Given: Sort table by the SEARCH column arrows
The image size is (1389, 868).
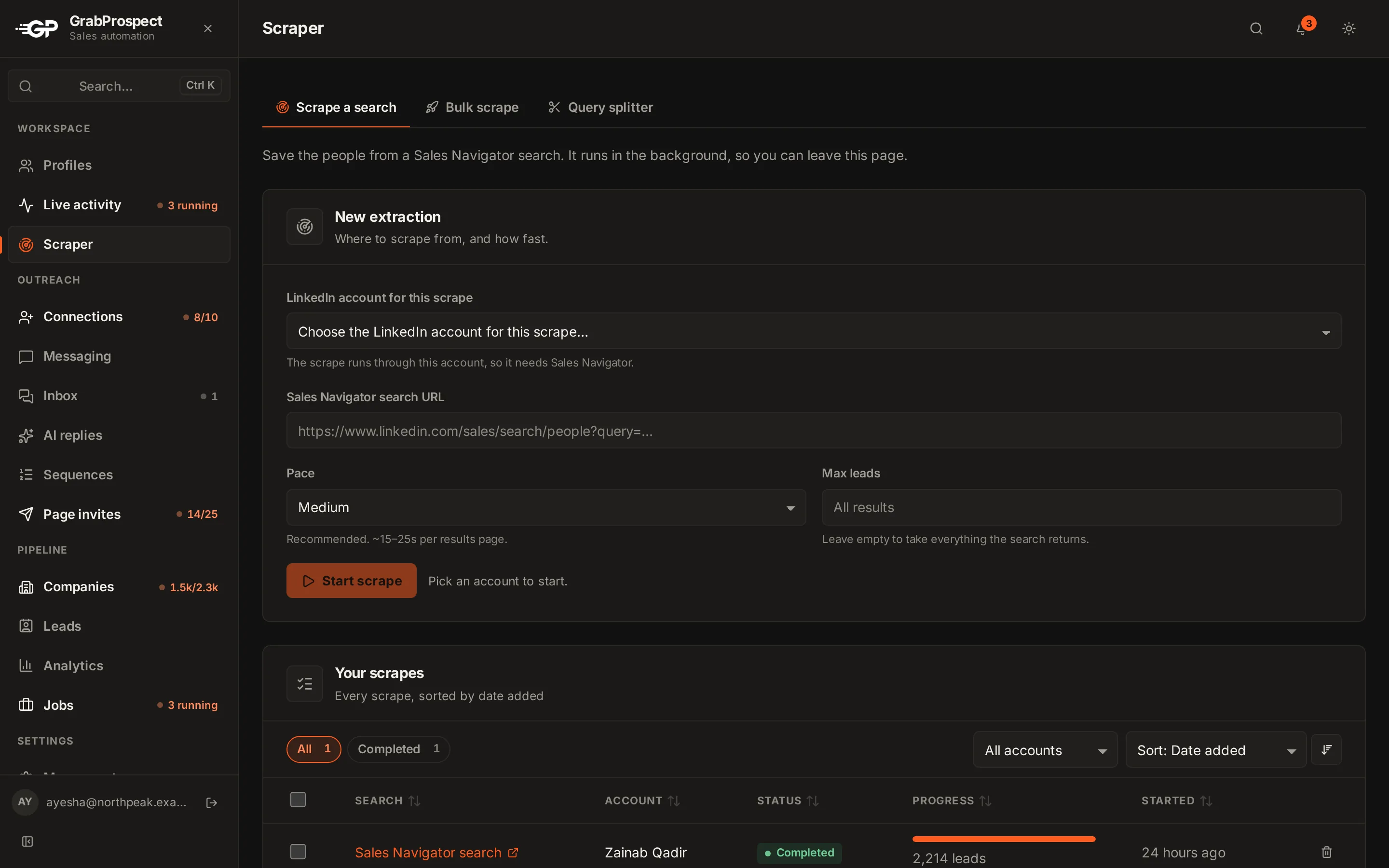Looking at the screenshot, I should [414, 800].
